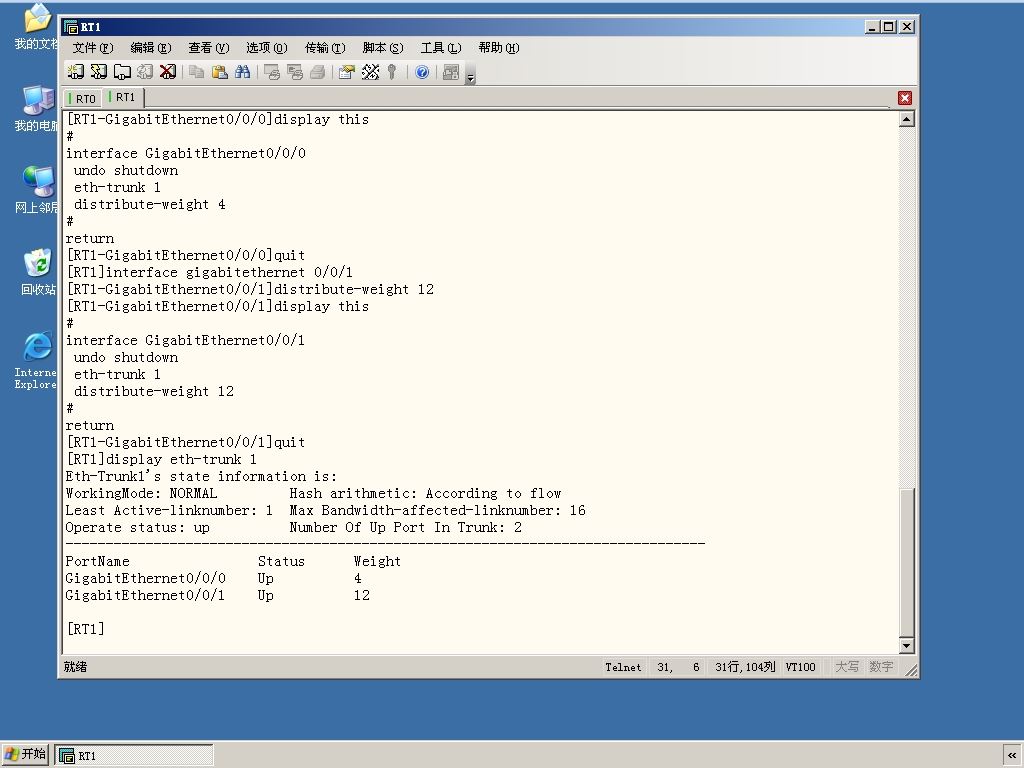Open the 文件(F) menu
Viewport: 1024px width, 768px height.
93,48
